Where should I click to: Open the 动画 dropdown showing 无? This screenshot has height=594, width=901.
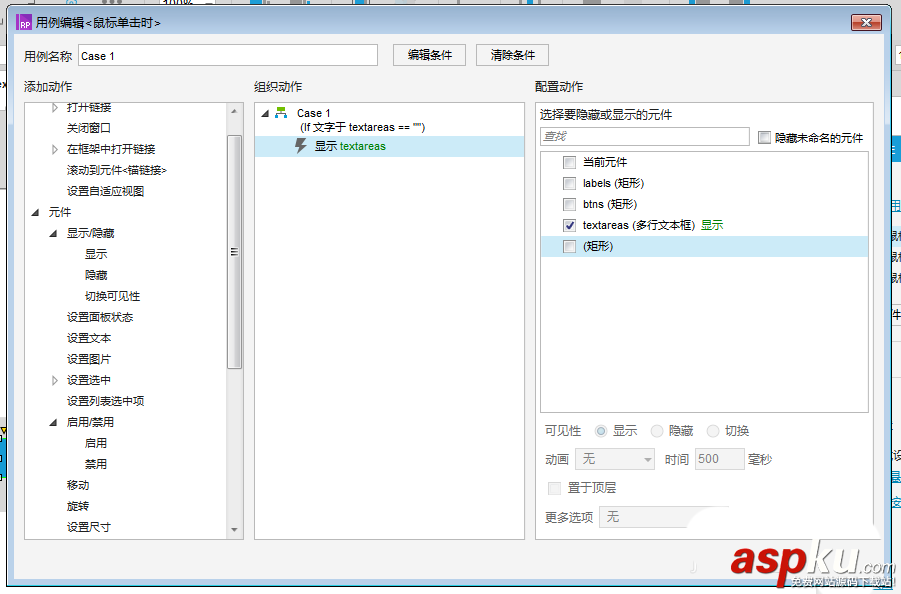pyautogui.click(x=613, y=459)
